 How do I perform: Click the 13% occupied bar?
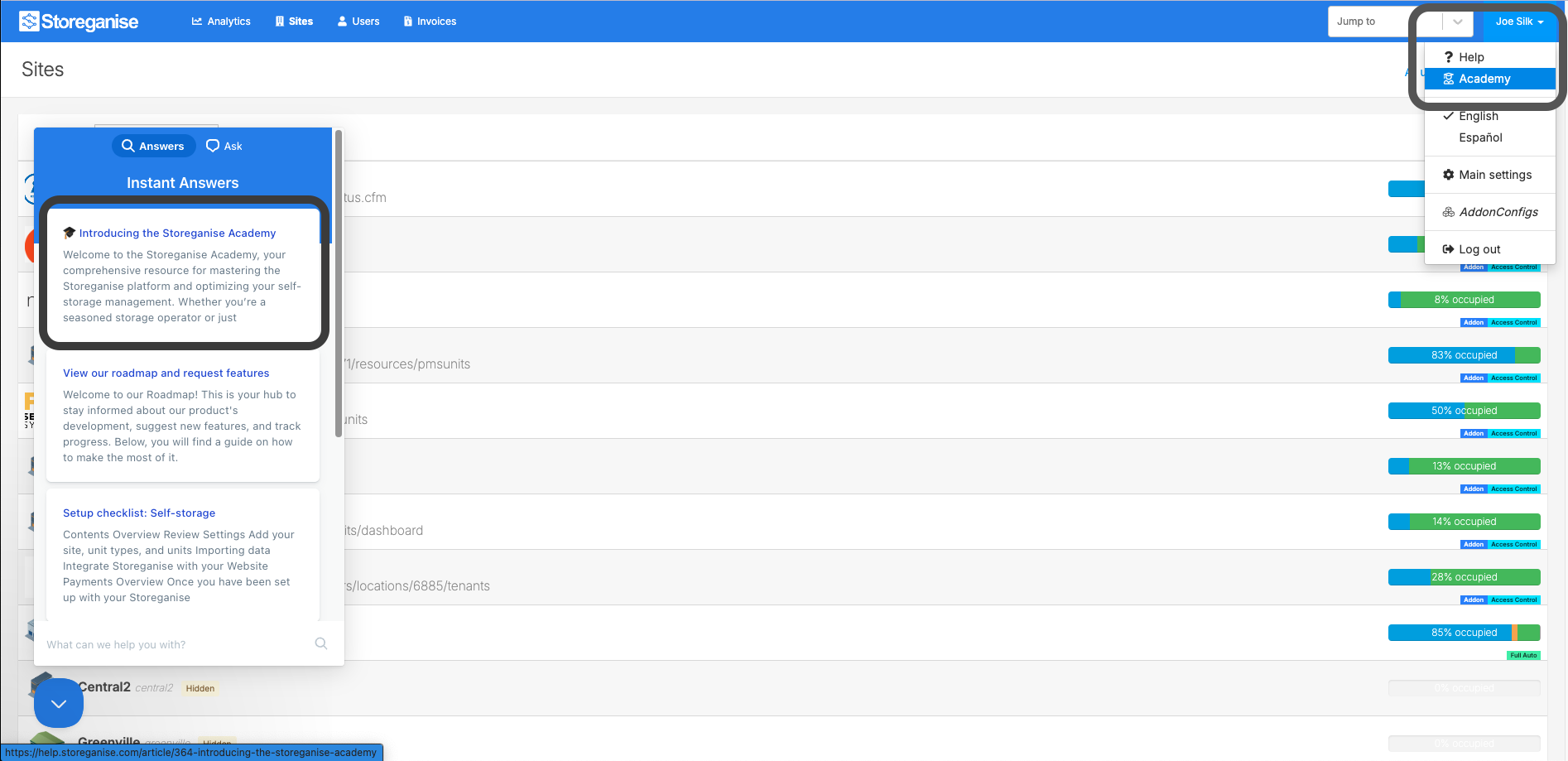(x=1464, y=466)
